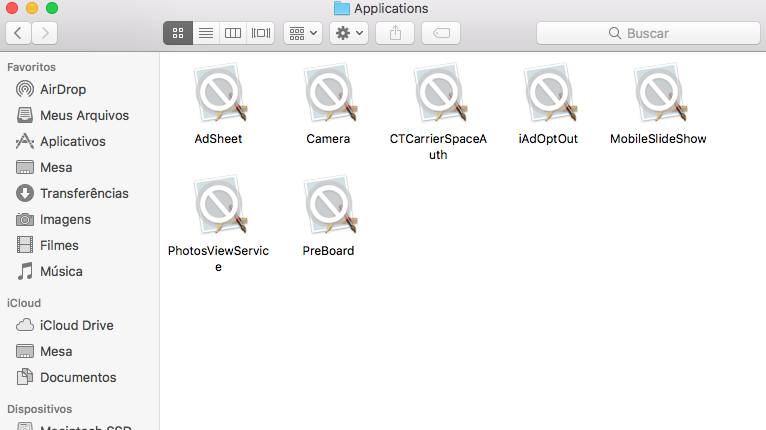Image resolution: width=766 pixels, height=430 pixels.
Task: Click the Applications folder icon in title bar
Action: point(342,8)
